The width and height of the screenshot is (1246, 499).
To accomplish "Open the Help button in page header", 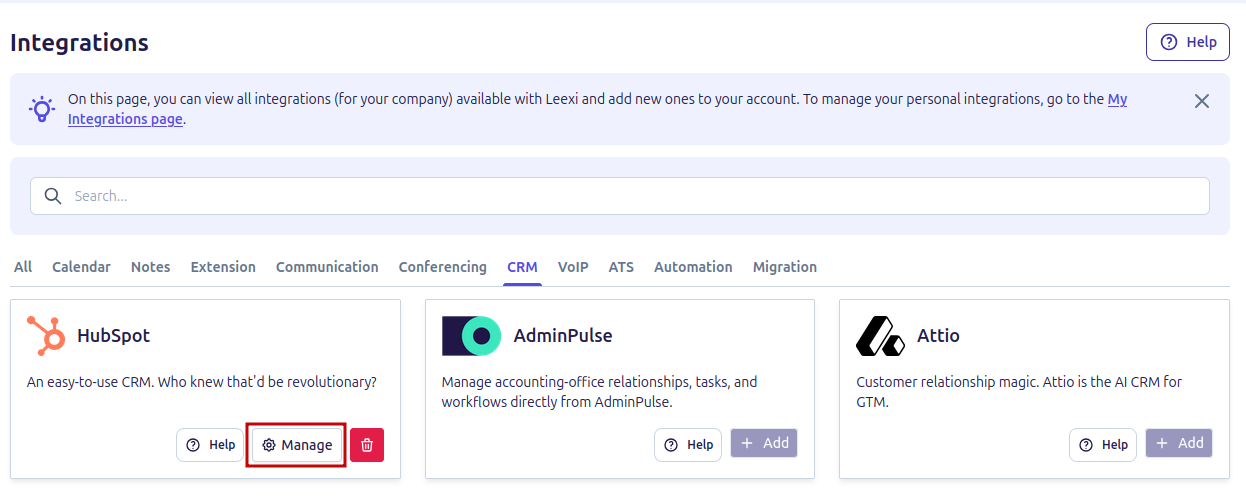I will click(x=1187, y=42).
